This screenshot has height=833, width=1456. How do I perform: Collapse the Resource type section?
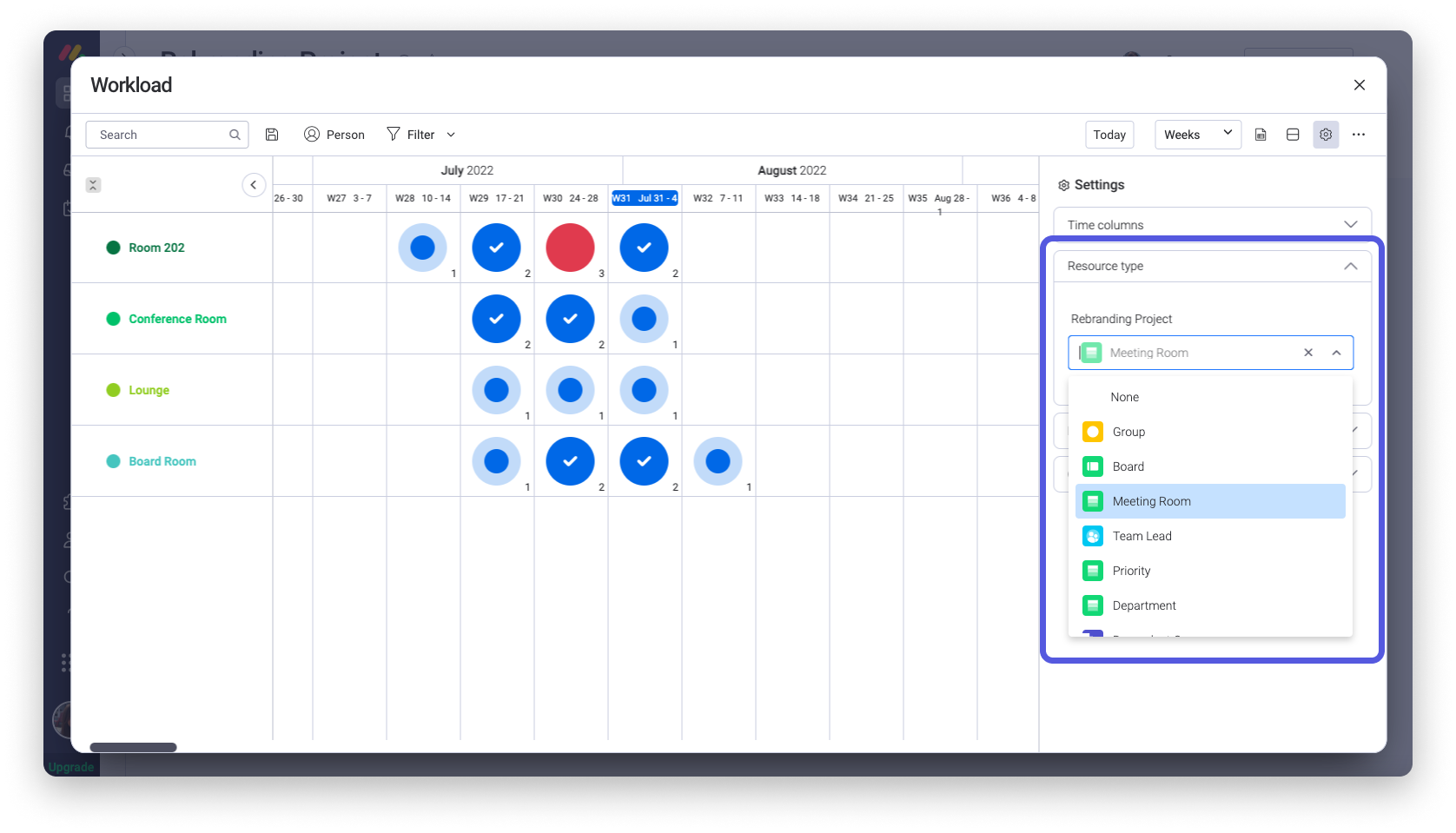click(1212, 266)
